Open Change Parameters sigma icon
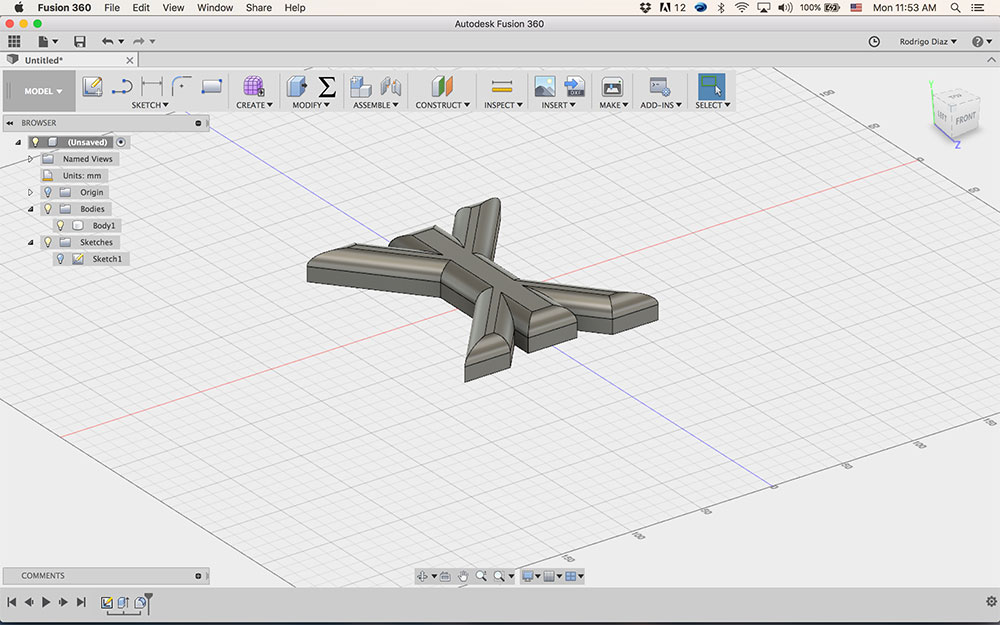This screenshot has width=1000, height=625. tap(327, 86)
